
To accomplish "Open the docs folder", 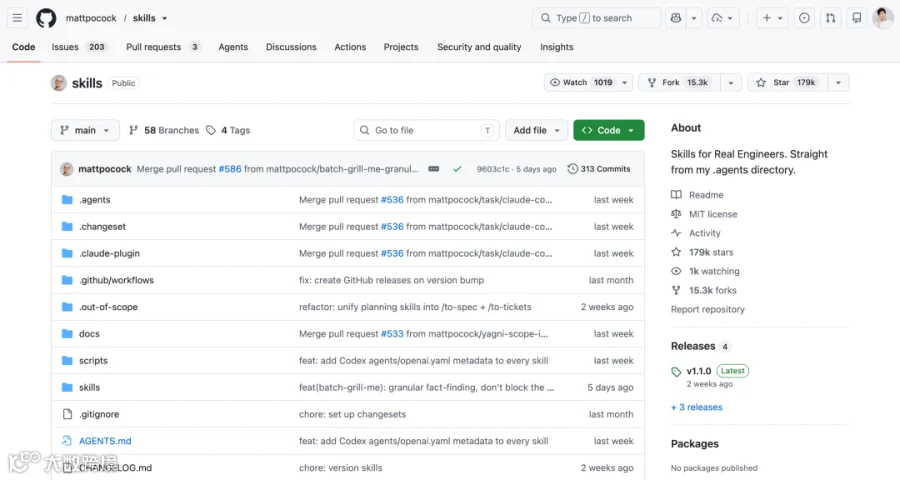I will point(90,334).
